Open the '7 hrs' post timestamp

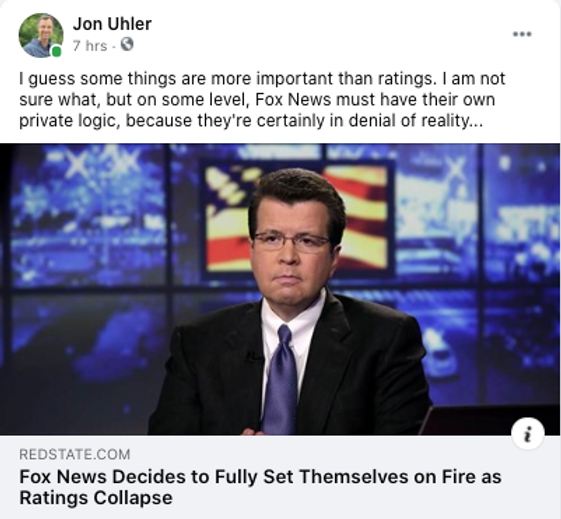90,46
